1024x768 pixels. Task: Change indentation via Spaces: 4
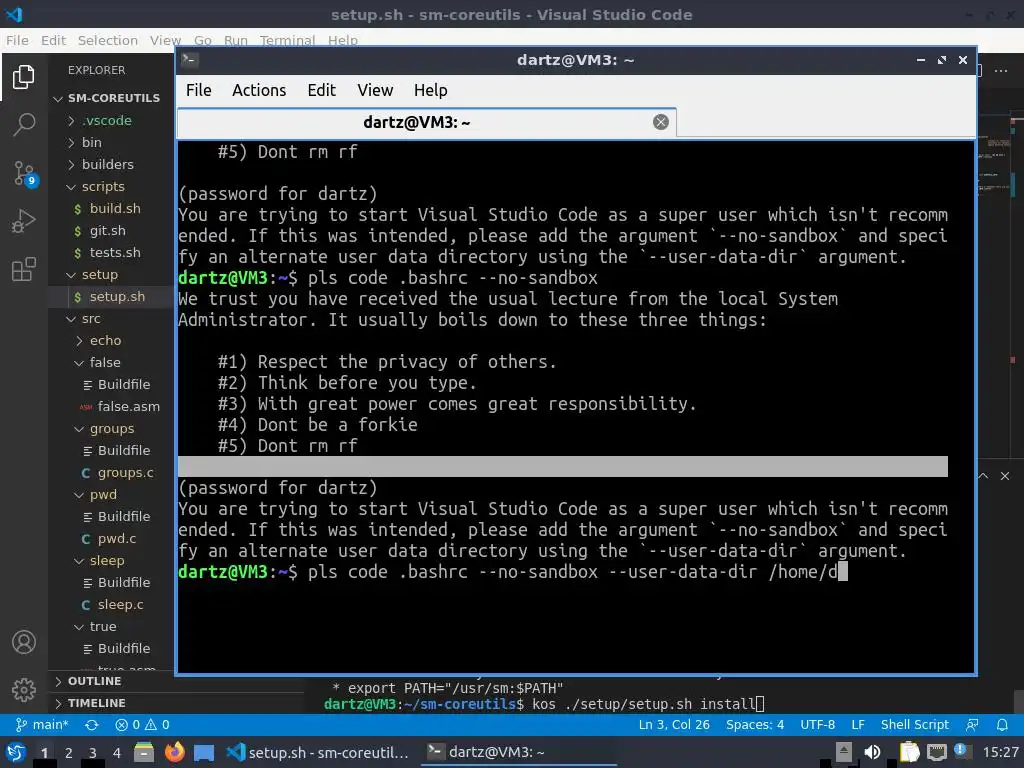(x=755, y=724)
